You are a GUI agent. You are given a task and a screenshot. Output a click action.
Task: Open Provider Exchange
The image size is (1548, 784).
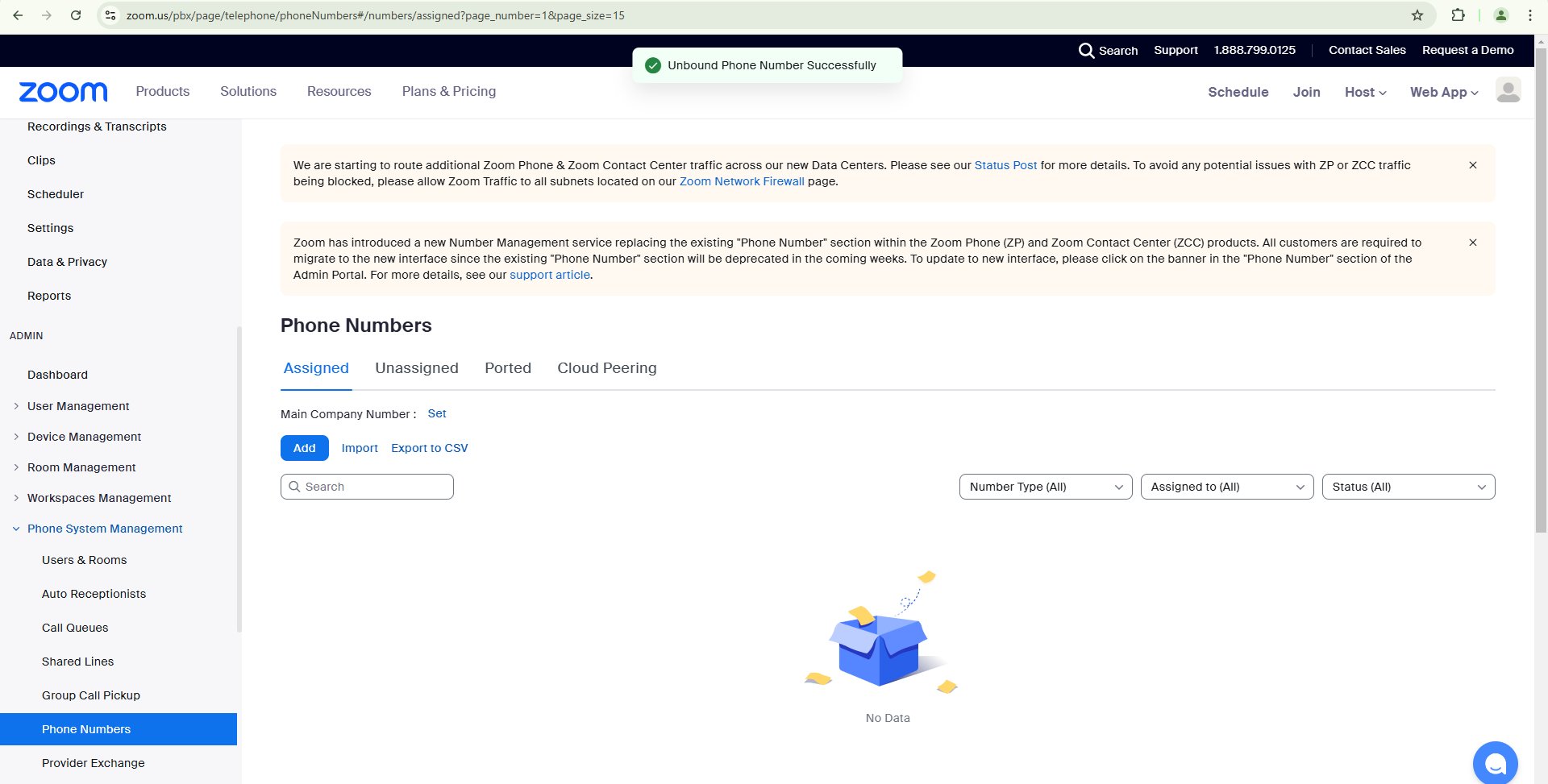pos(94,763)
